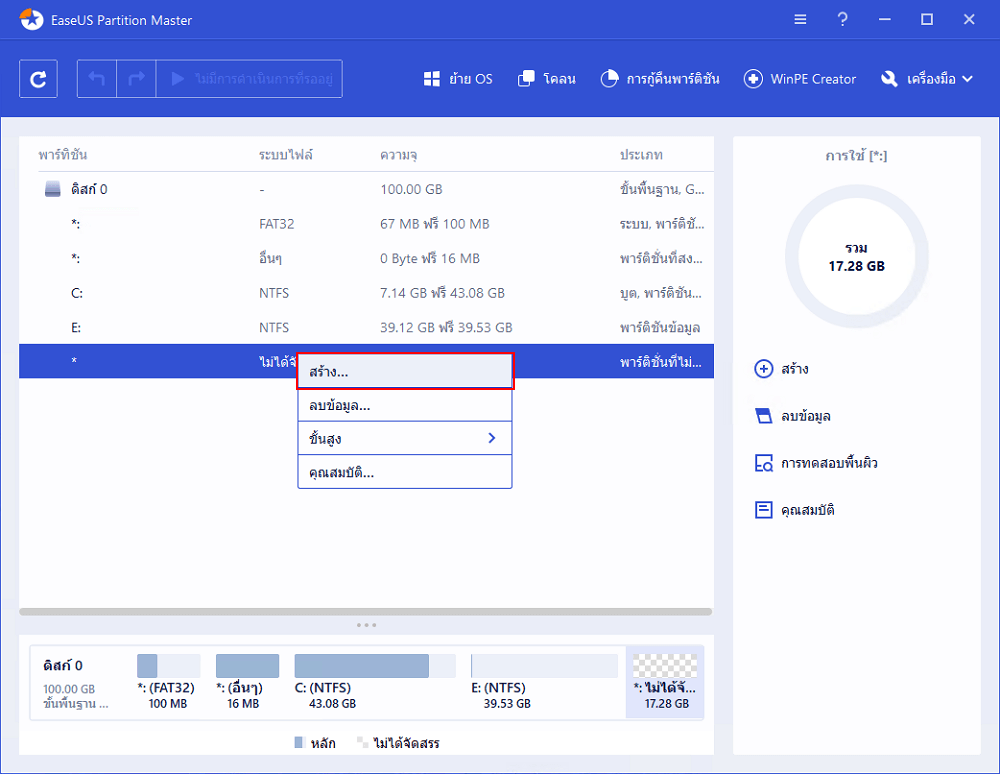This screenshot has height=774, width=1000.
Task: Click the redo arrow button
Action: pos(136,79)
